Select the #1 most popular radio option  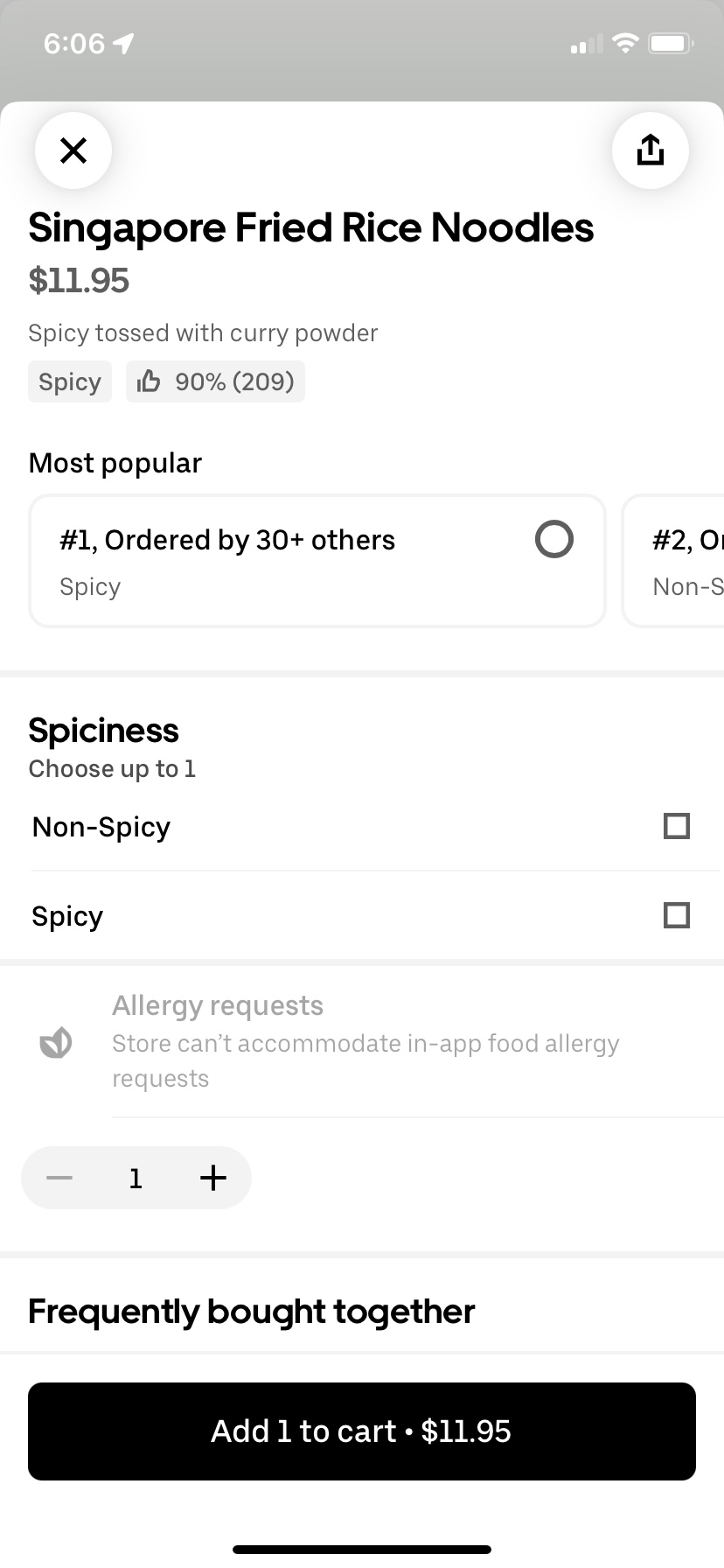click(x=553, y=539)
